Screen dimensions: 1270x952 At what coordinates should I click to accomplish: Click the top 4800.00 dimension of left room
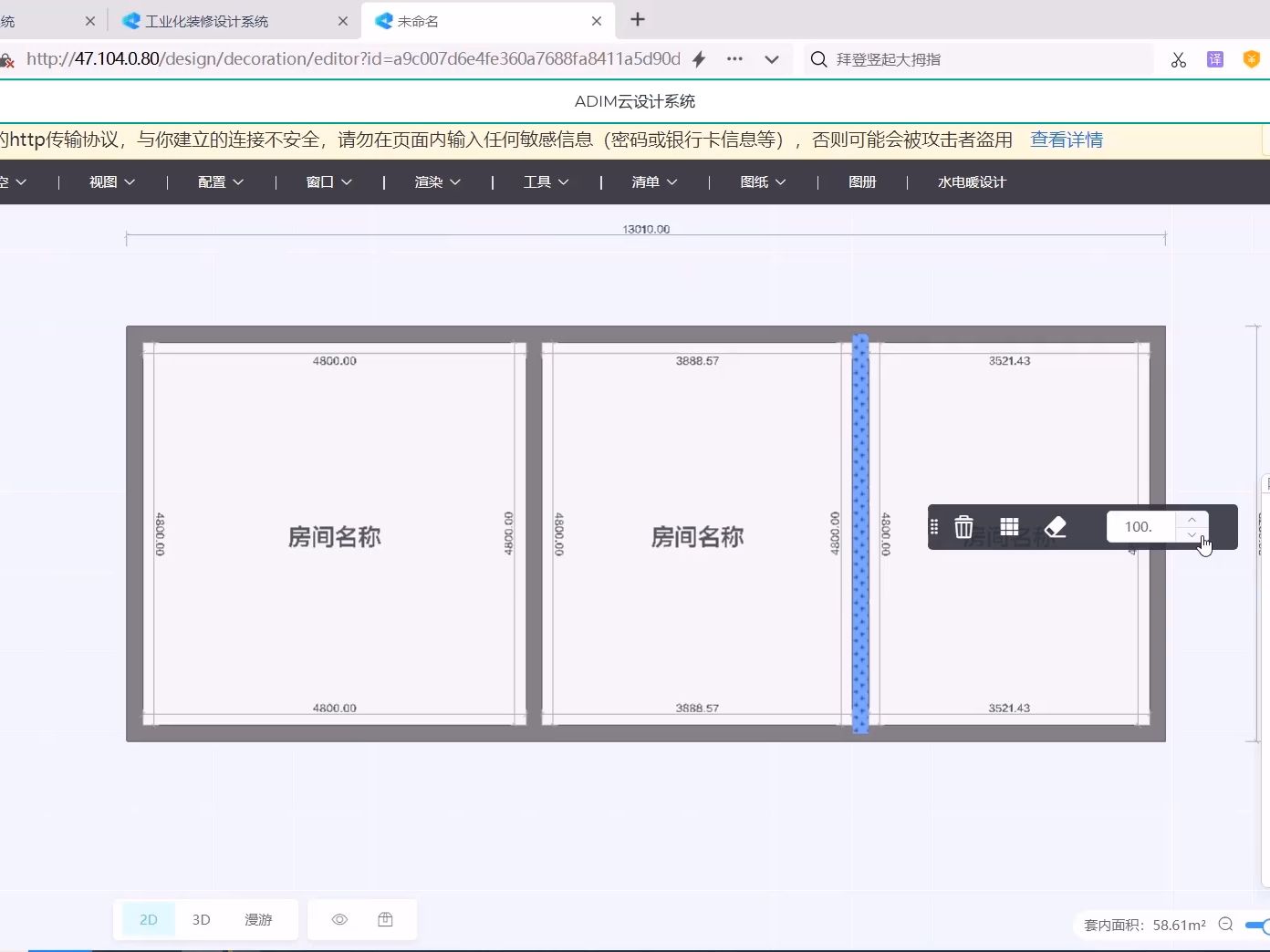pos(335,361)
